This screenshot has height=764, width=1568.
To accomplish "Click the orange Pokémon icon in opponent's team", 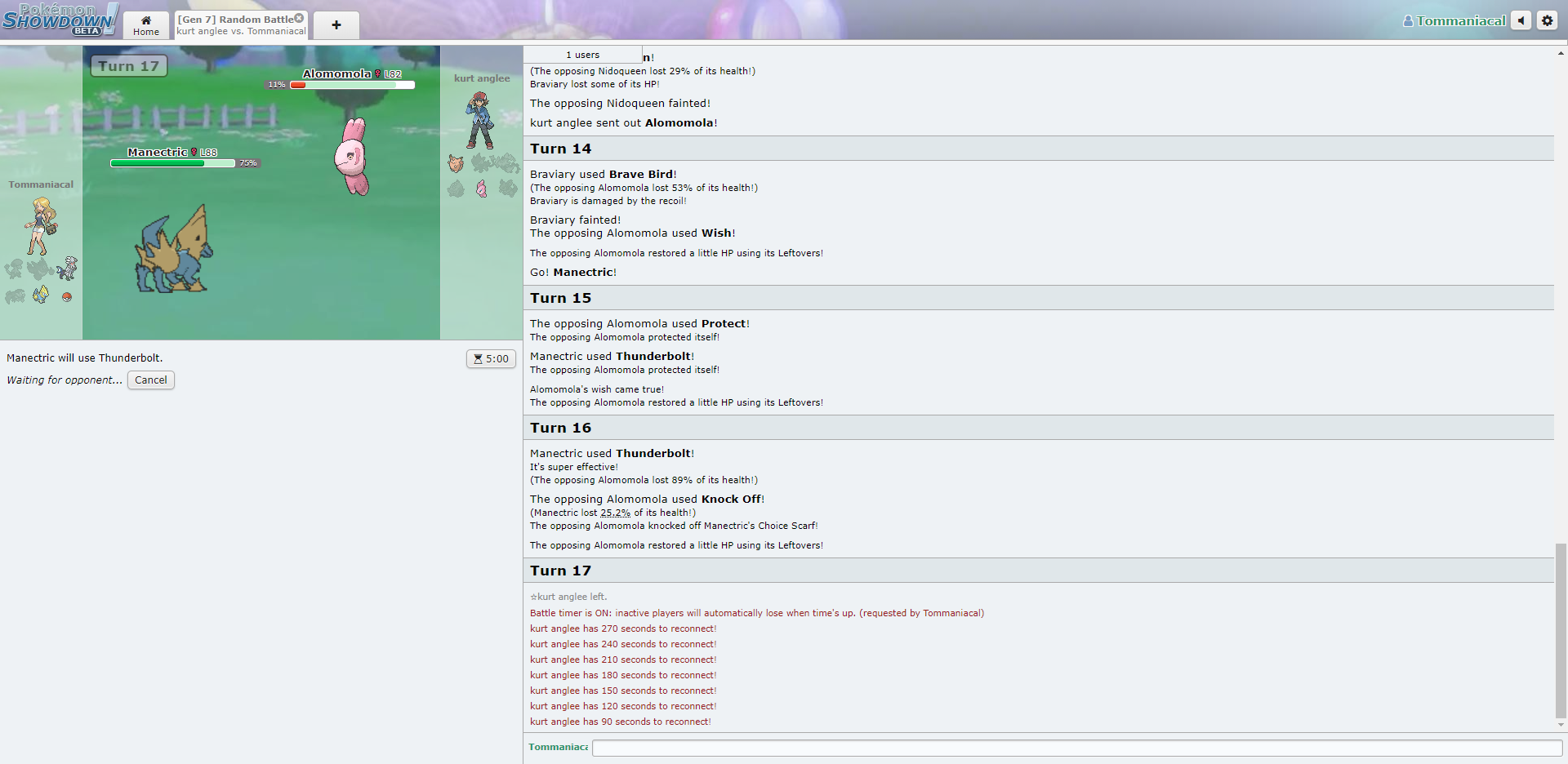I will [456, 163].
